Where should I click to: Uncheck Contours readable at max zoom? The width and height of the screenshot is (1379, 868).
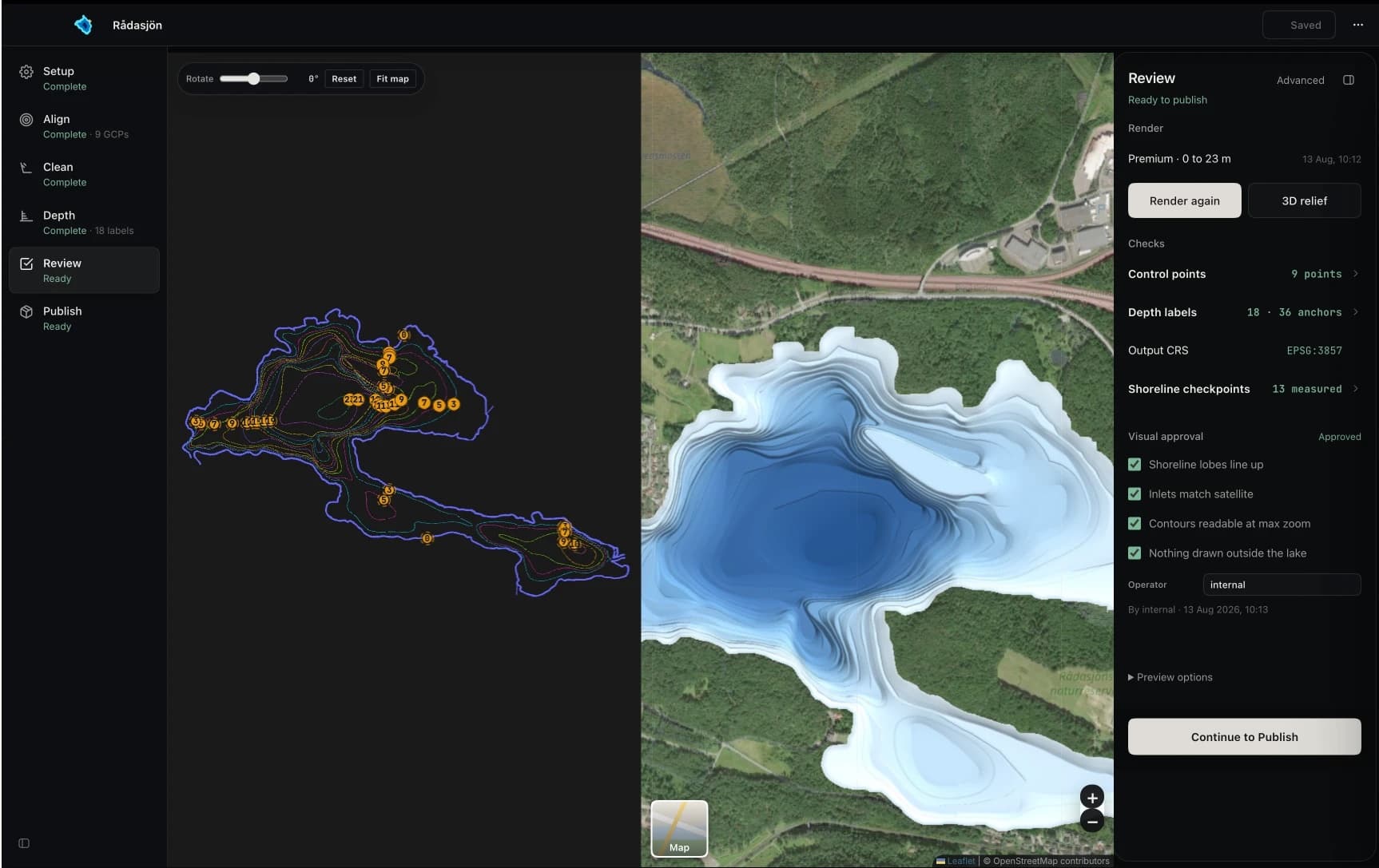[x=1135, y=524]
